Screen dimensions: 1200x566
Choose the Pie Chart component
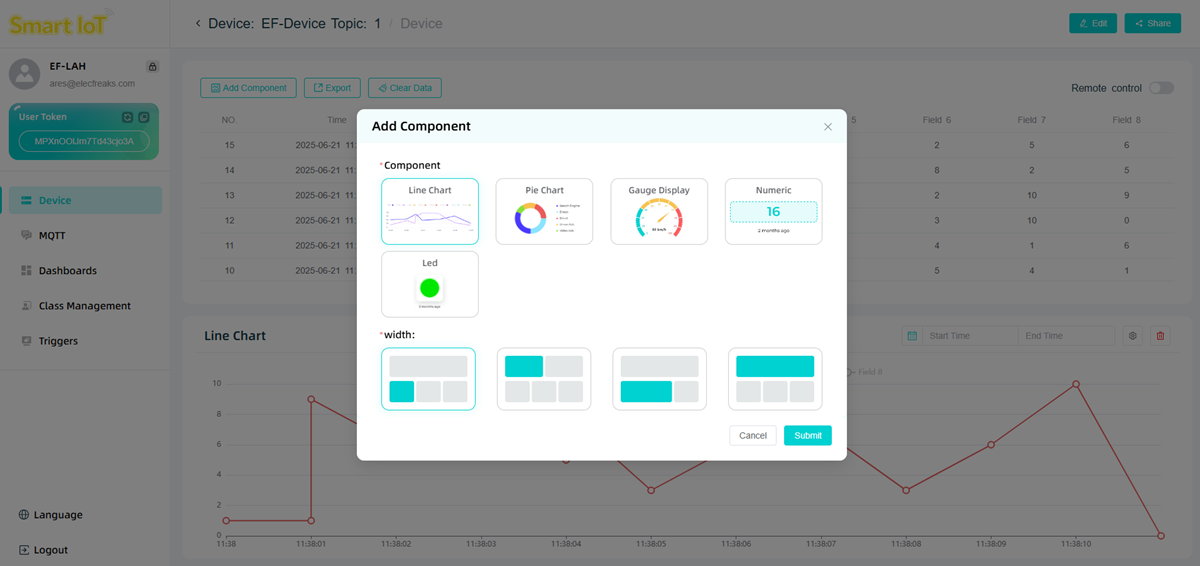544,211
